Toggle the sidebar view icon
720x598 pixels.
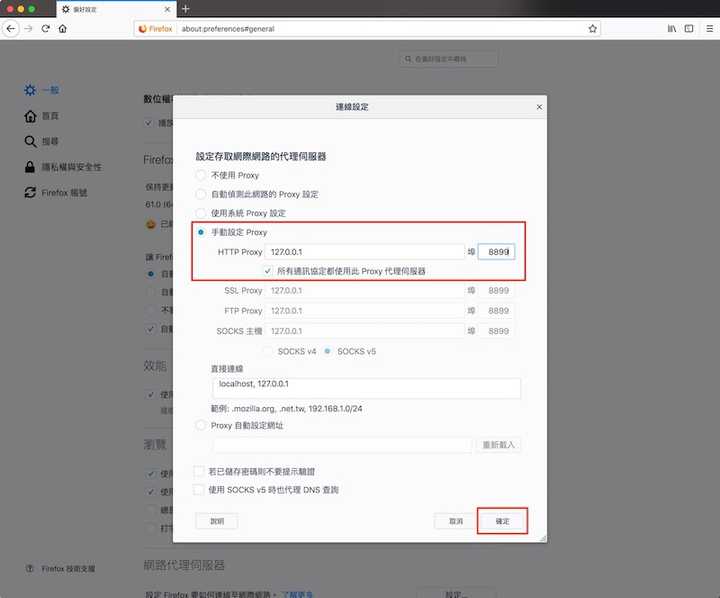(x=689, y=28)
